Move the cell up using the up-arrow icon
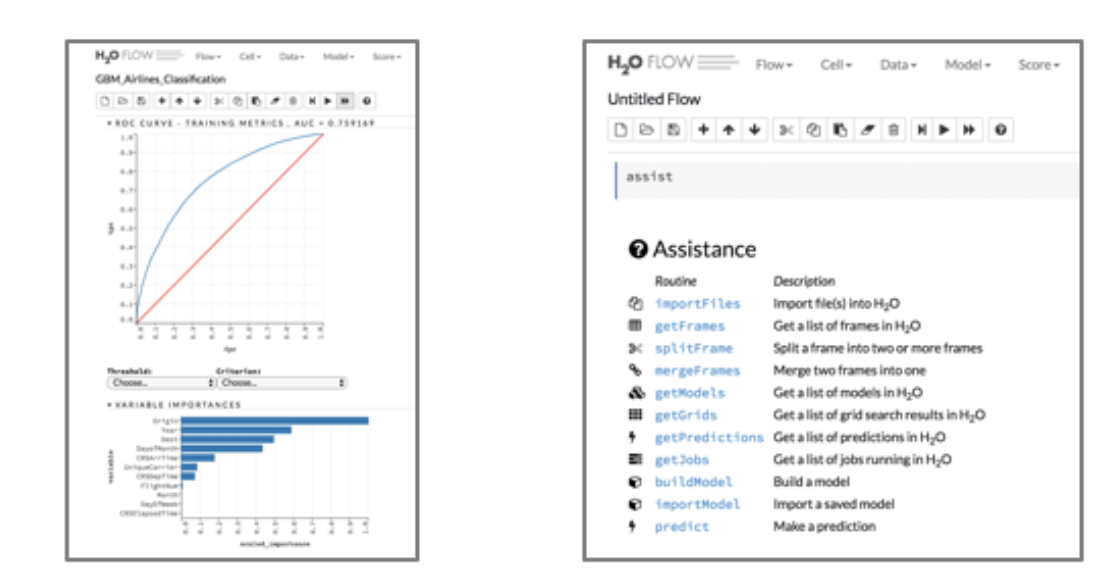Screen dimensions: 1108x588 [729, 125]
